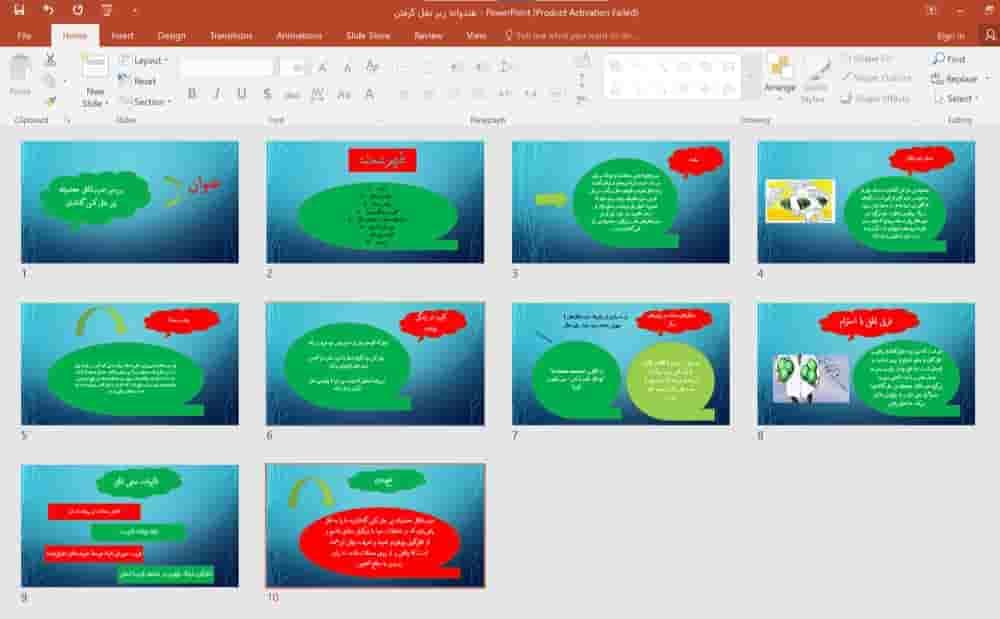This screenshot has height=619, width=1000.
Task: Open the Layout dropdown
Action: point(144,60)
